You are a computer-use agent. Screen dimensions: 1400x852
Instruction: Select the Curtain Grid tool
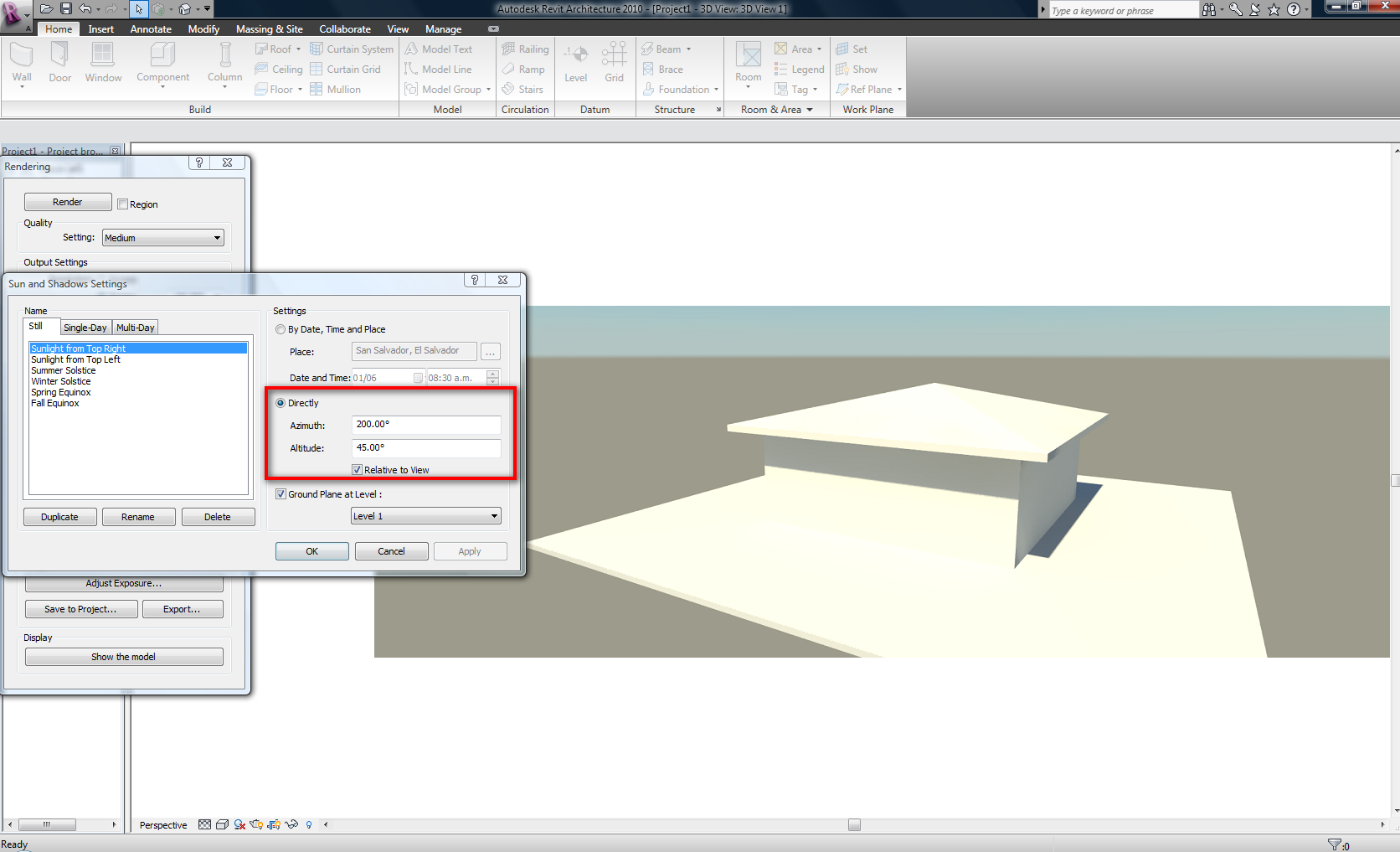(x=345, y=70)
